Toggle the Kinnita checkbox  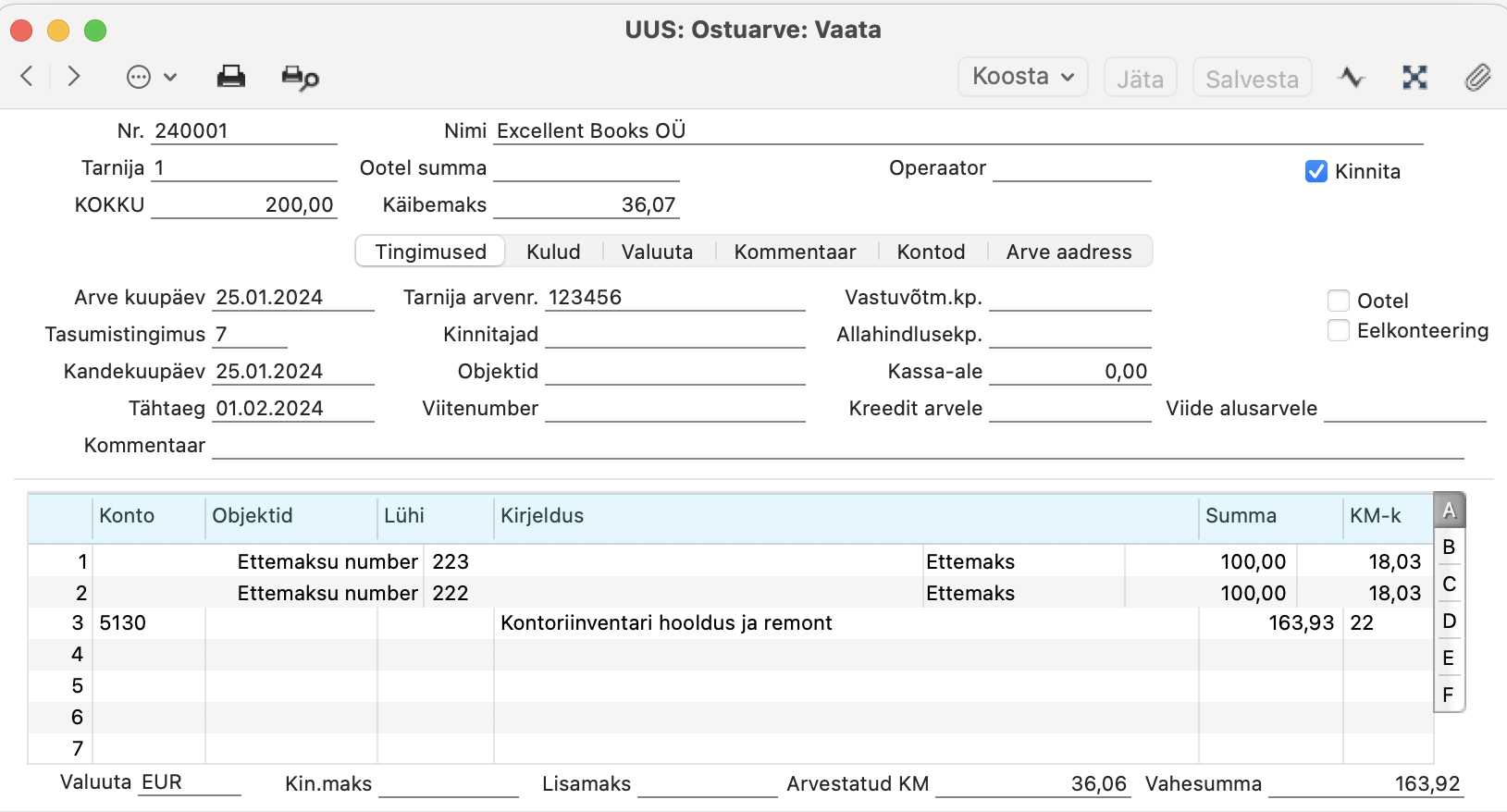click(1316, 171)
